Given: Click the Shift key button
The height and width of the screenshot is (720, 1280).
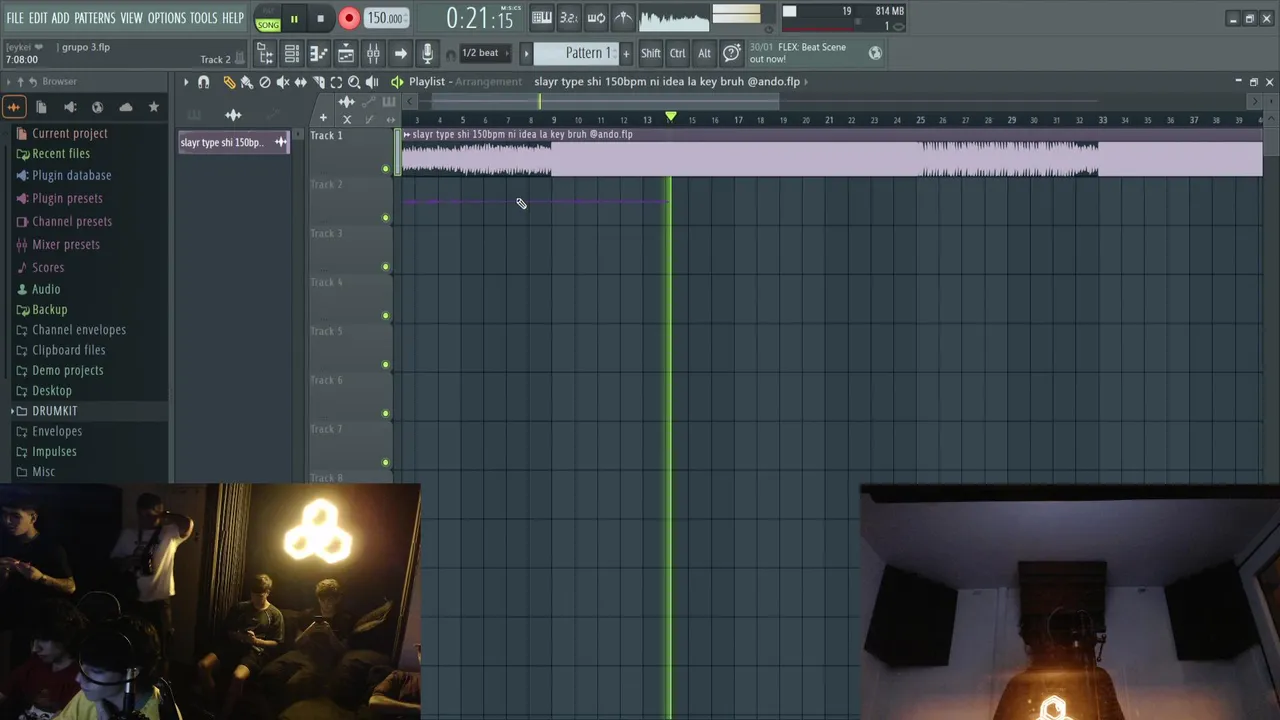Looking at the screenshot, I should pyautogui.click(x=651, y=53).
